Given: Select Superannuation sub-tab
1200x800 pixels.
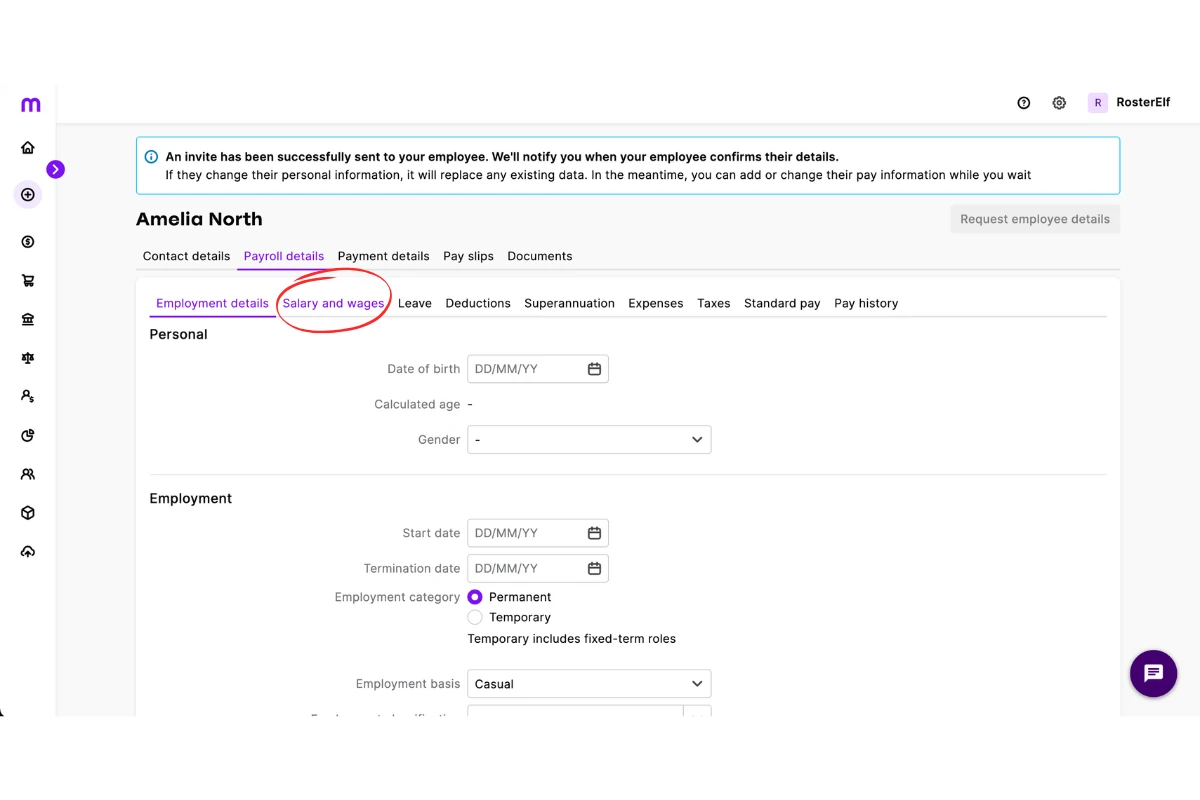Looking at the screenshot, I should 569,303.
